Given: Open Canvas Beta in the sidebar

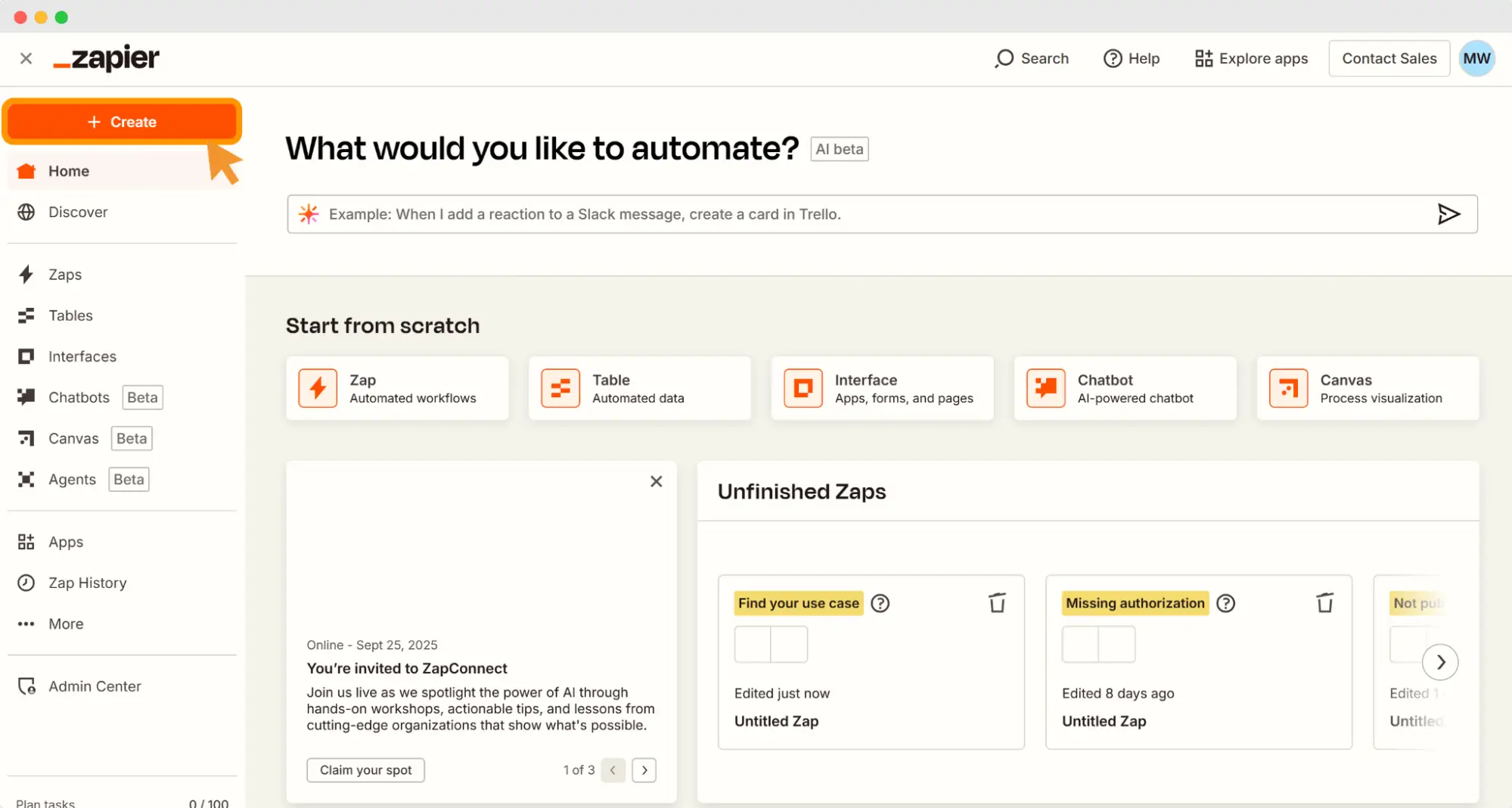Looking at the screenshot, I should tap(122, 438).
